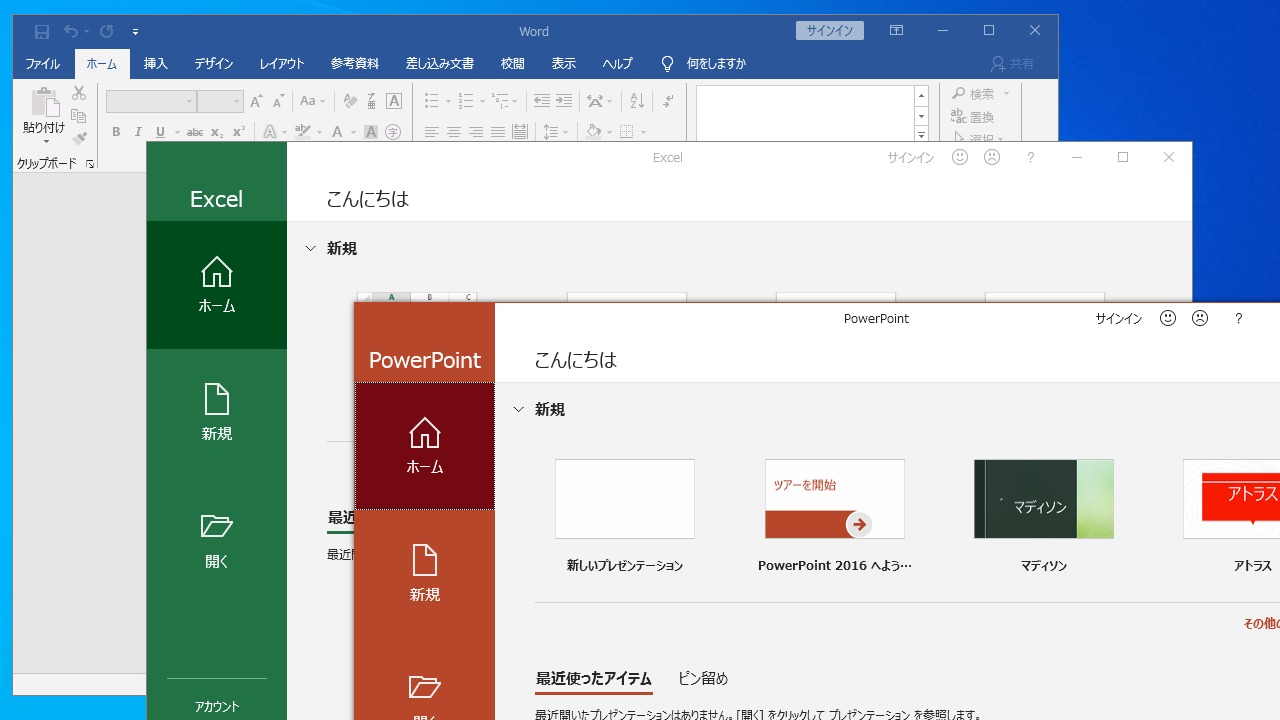
Task: Open the font name combo box in Word
Action: [151, 101]
